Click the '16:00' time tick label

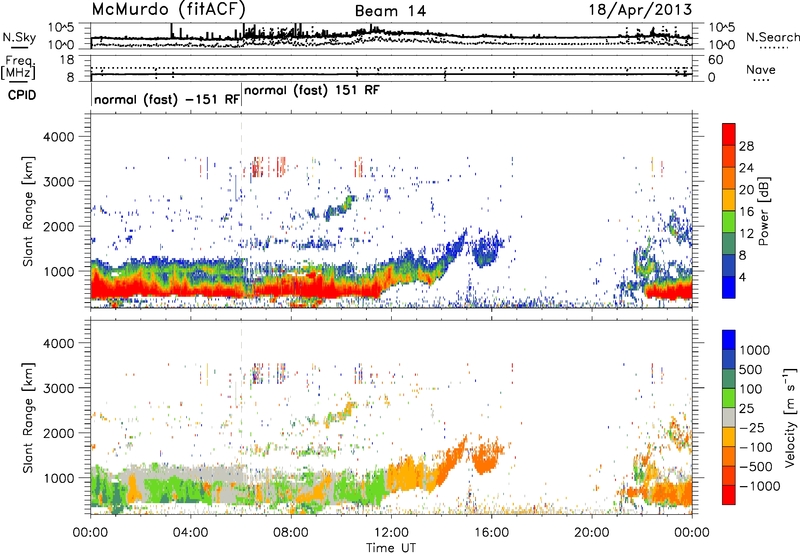tap(491, 533)
